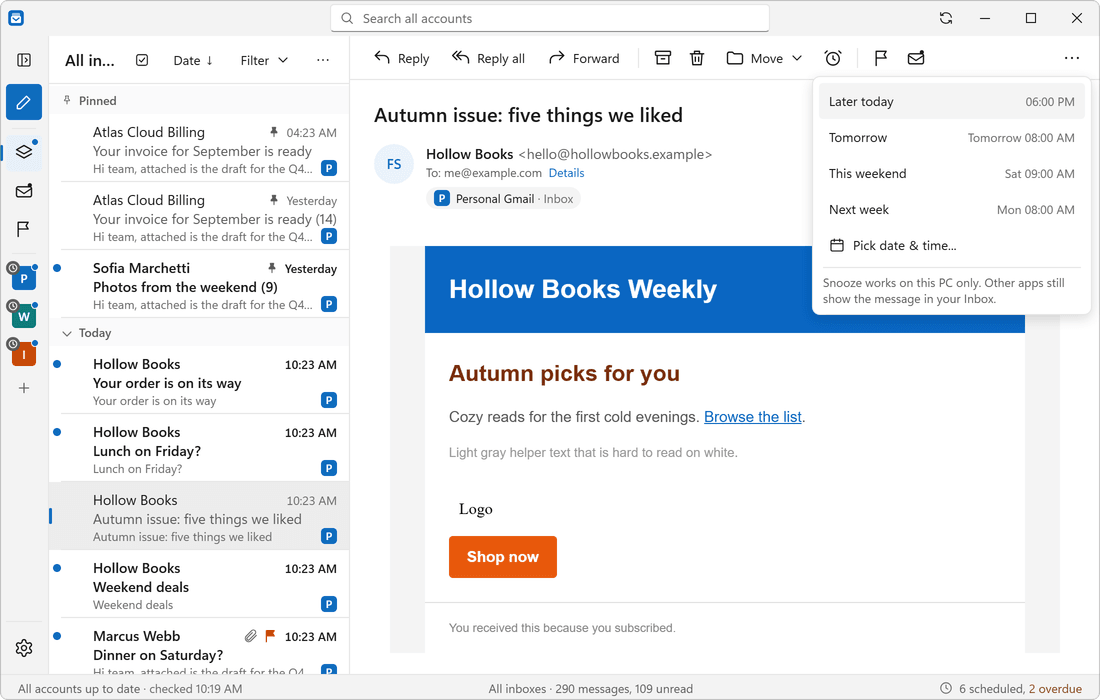Click 290 messages, 109 unread status
Image resolution: width=1100 pixels, height=700 pixels.
624,689
